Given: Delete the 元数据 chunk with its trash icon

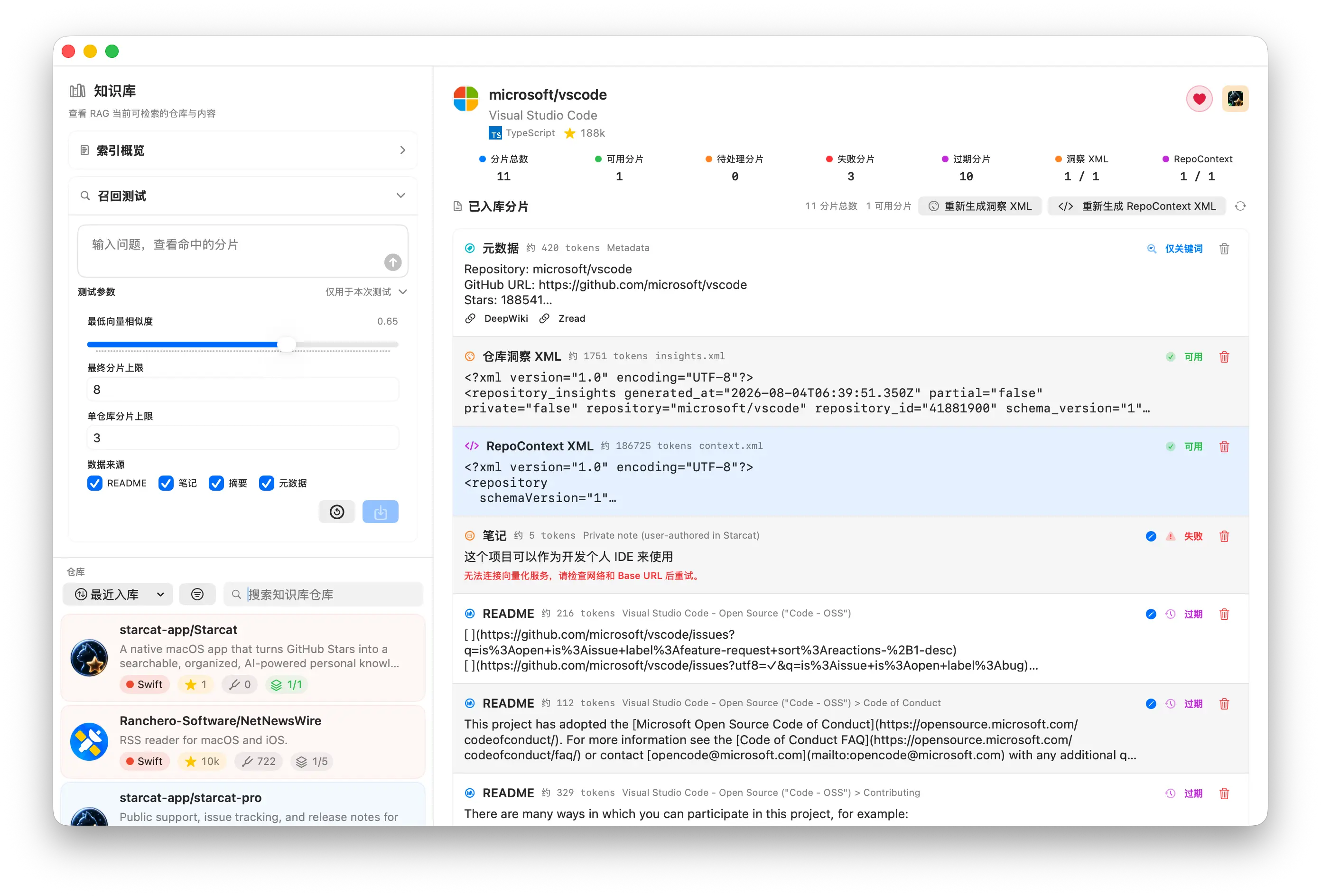Looking at the screenshot, I should [1224, 249].
